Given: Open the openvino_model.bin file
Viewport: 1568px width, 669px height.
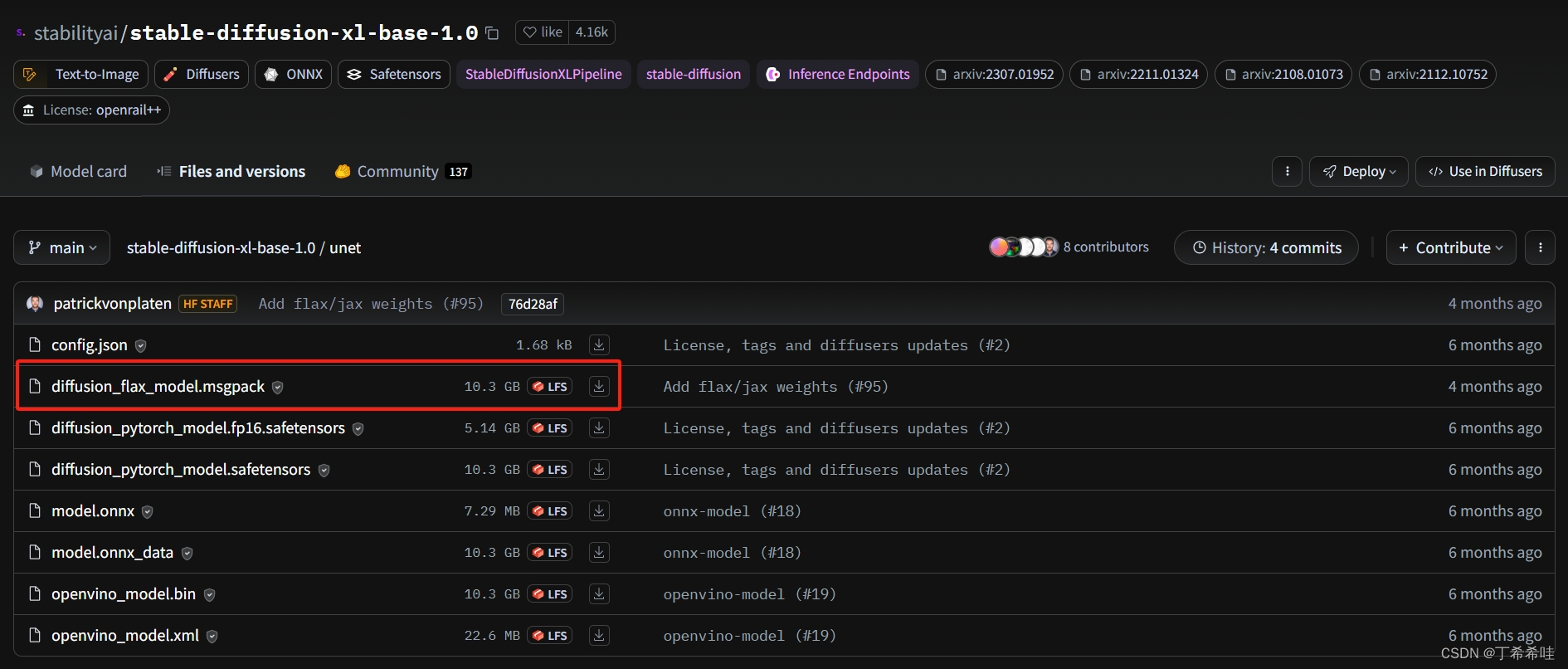Looking at the screenshot, I should point(124,593).
